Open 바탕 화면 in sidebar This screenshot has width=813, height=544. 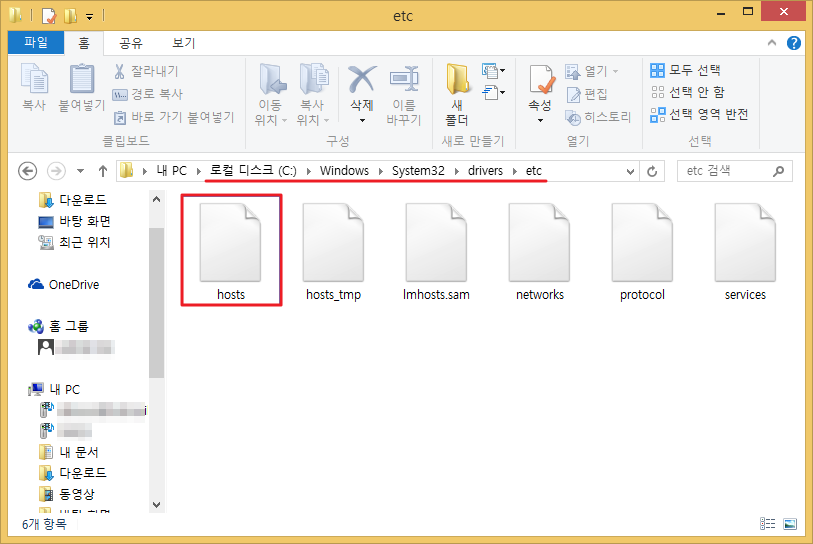75,221
